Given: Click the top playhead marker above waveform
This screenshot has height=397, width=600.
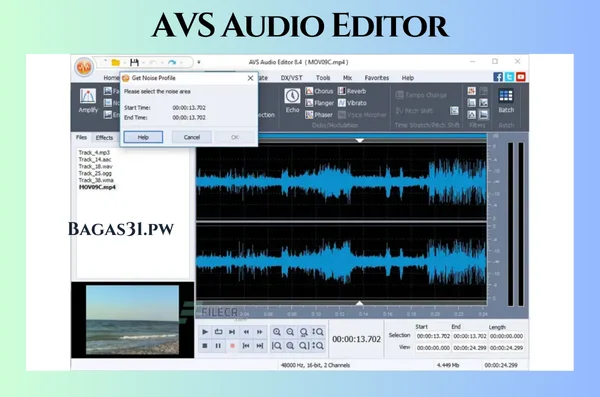Looking at the screenshot, I should tap(359, 141).
